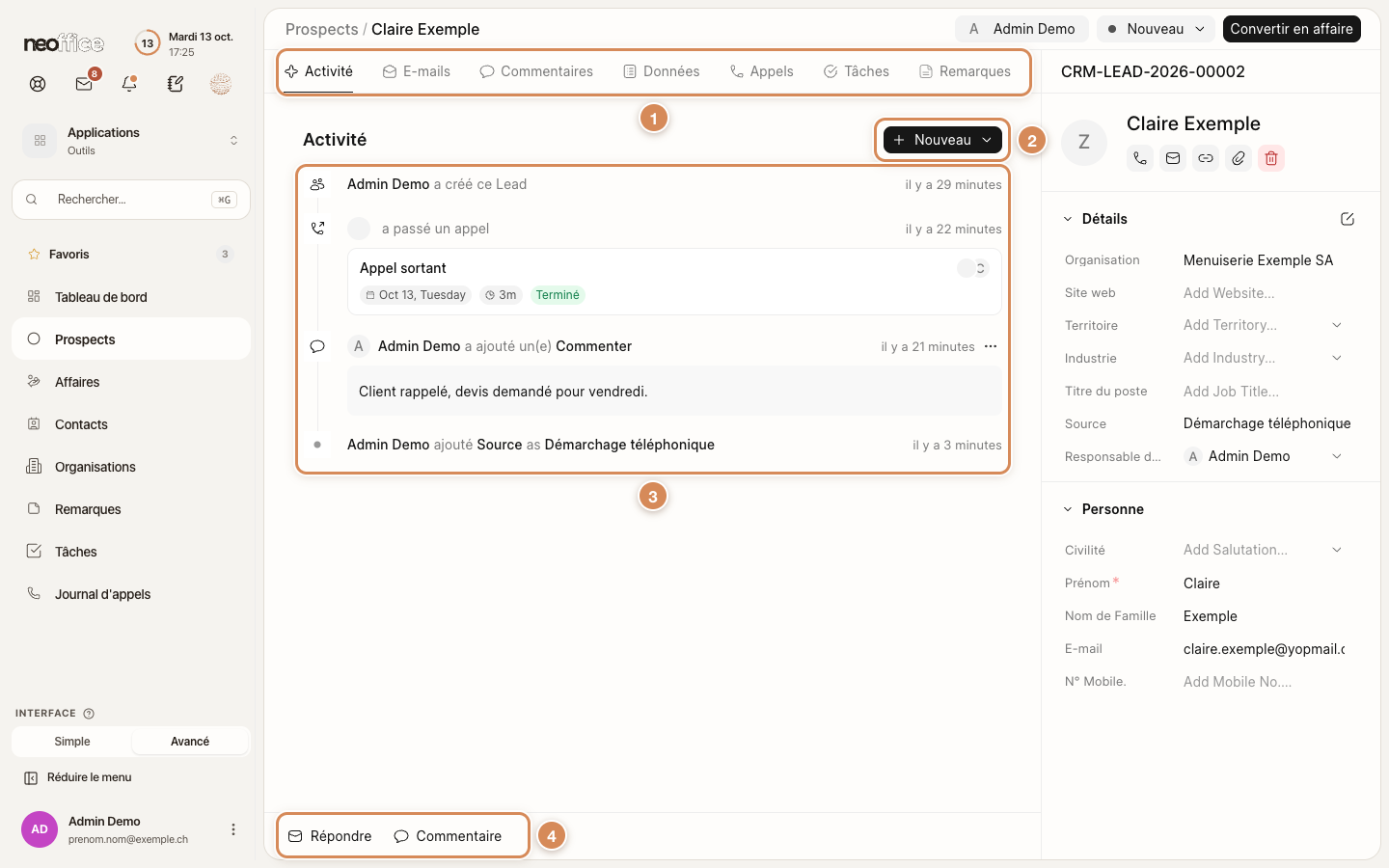This screenshot has height=868, width=1389.
Task: Open the Tâches tab
Action: 857,71
